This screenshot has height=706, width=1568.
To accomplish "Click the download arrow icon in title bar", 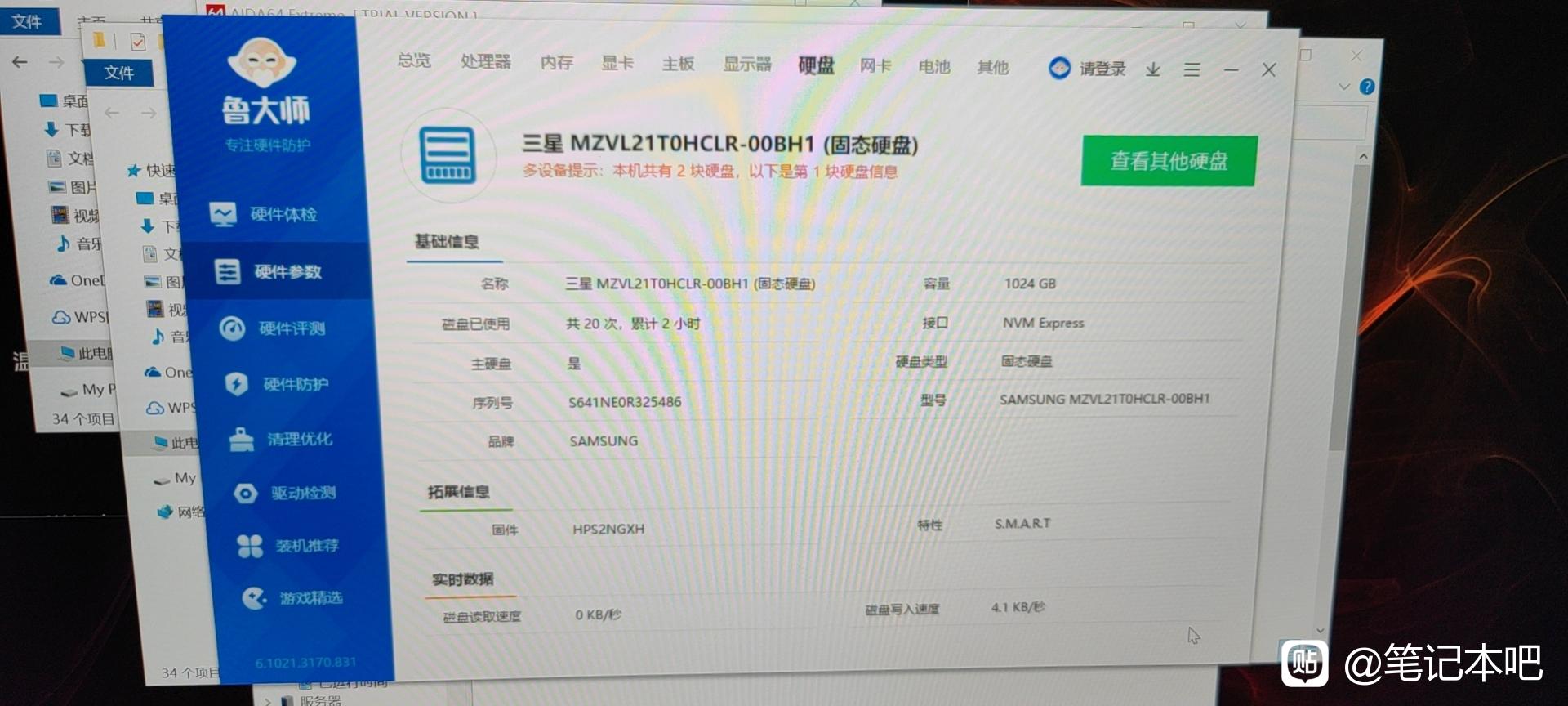I will point(1152,69).
